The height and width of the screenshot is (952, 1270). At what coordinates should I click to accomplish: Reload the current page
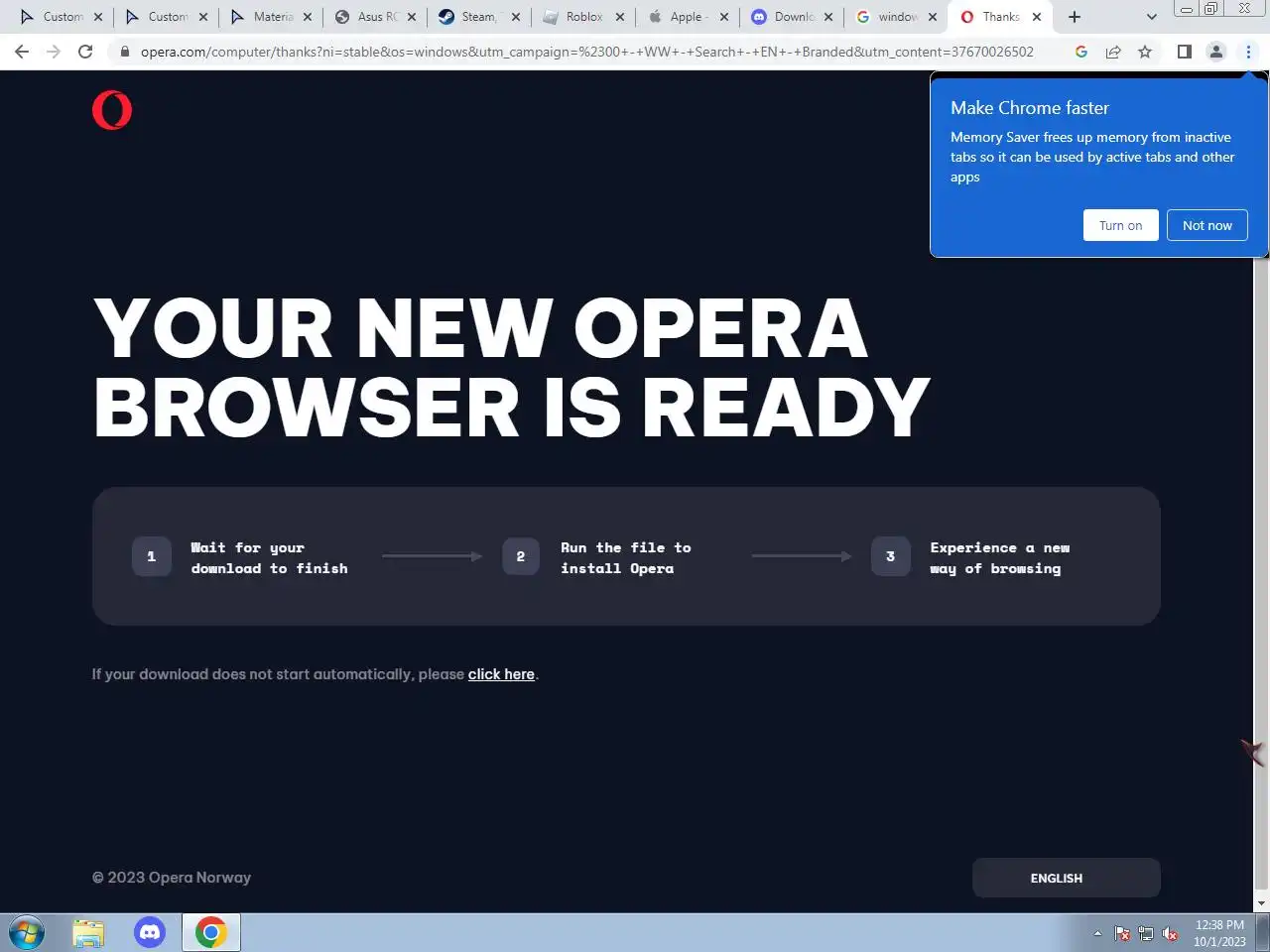point(85,52)
